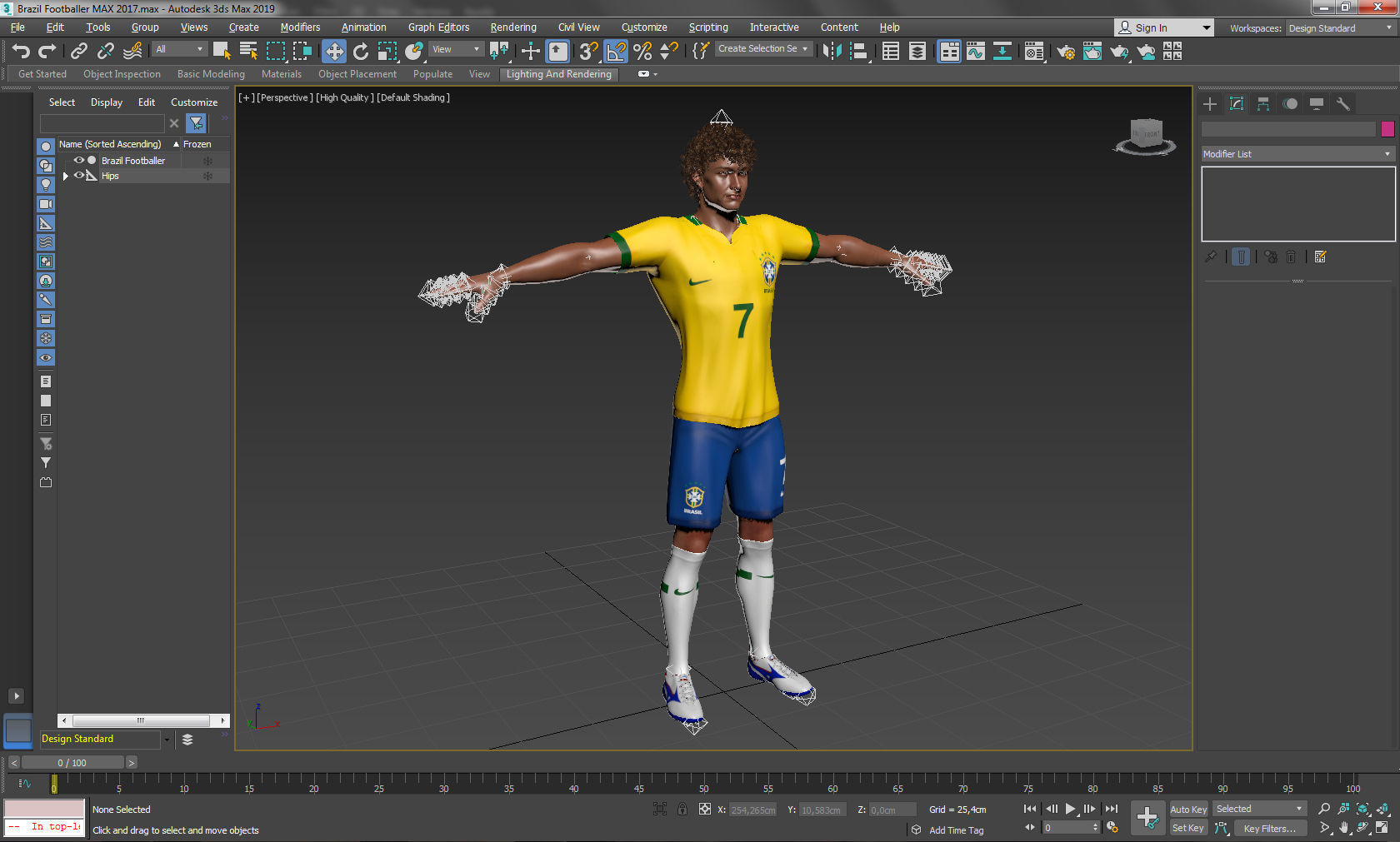
Task: Click the Pan View hand icon
Action: click(x=1343, y=828)
